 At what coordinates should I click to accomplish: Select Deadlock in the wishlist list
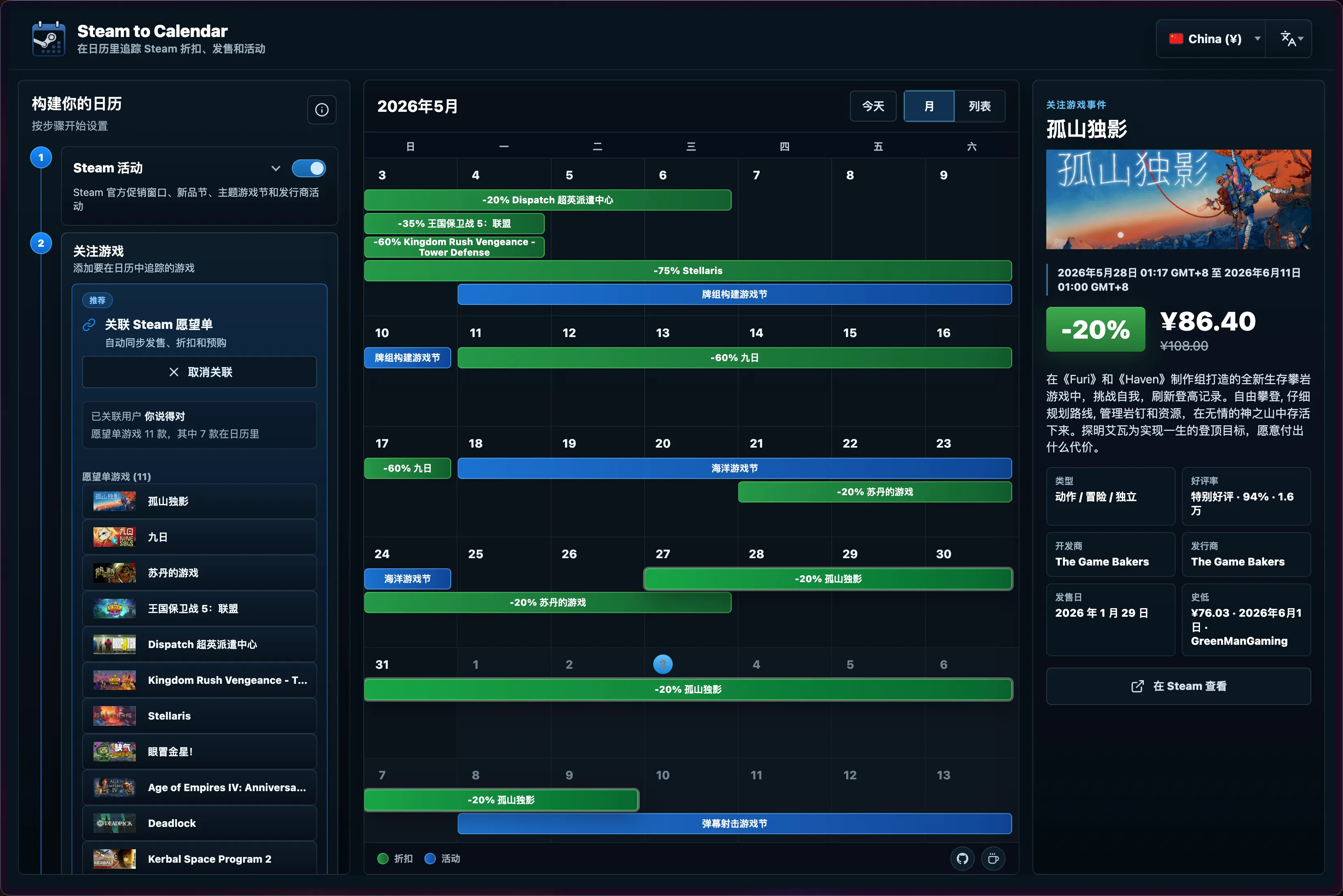pyautogui.click(x=199, y=823)
